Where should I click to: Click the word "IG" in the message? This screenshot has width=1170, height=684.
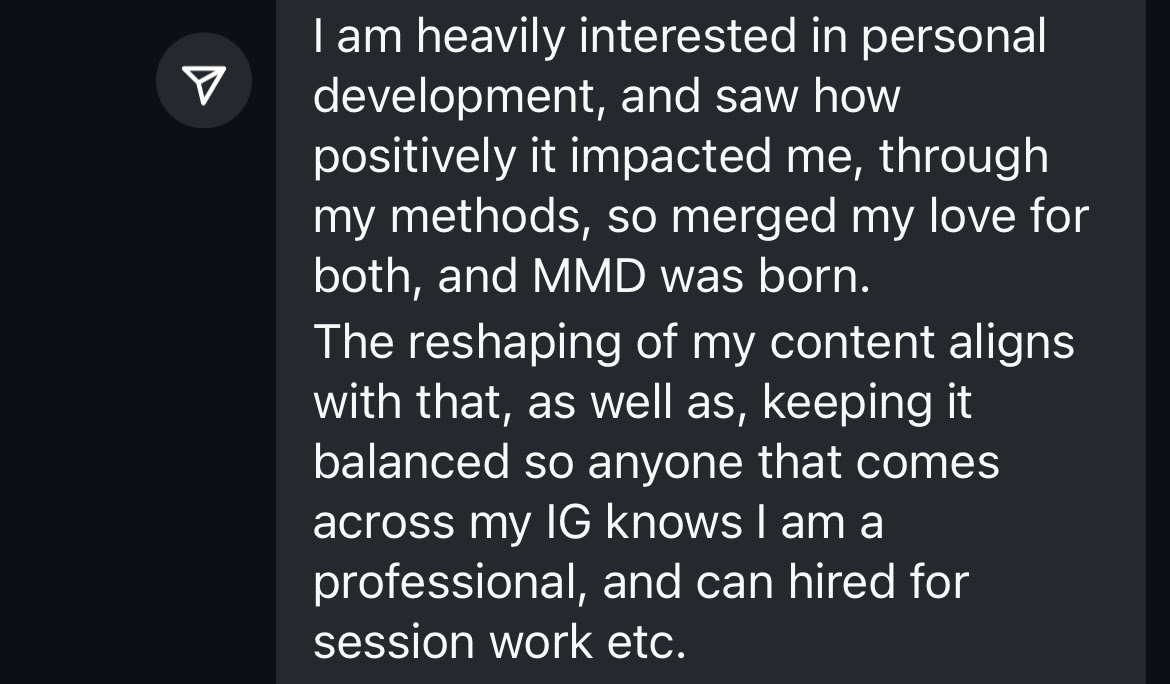pos(569,521)
